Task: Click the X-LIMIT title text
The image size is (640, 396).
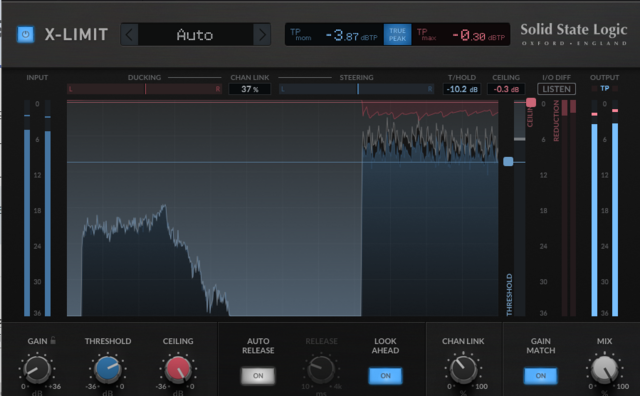Action: coord(76,35)
